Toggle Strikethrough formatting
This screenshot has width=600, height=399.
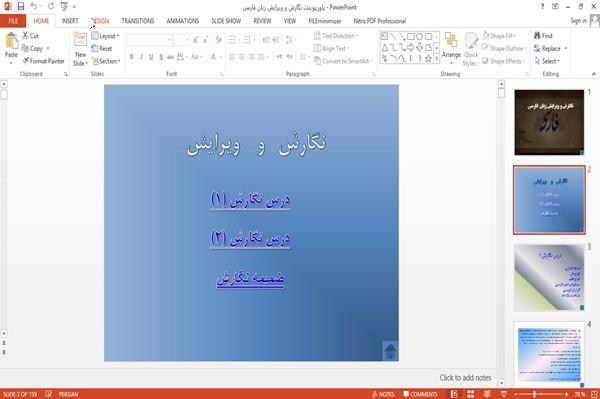[x=170, y=57]
